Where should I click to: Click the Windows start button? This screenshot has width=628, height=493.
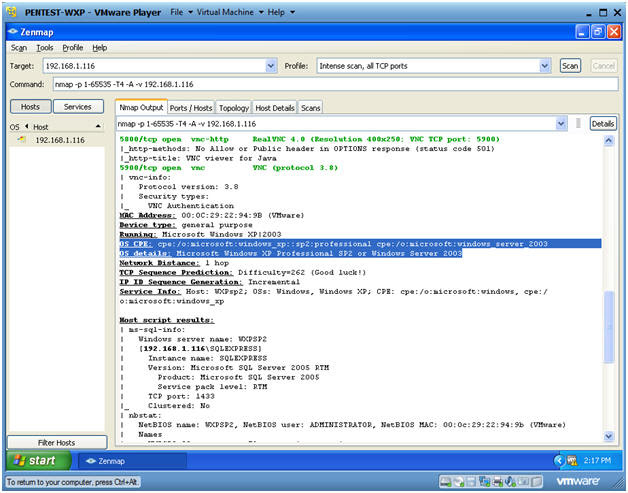pyautogui.click(x=38, y=461)
